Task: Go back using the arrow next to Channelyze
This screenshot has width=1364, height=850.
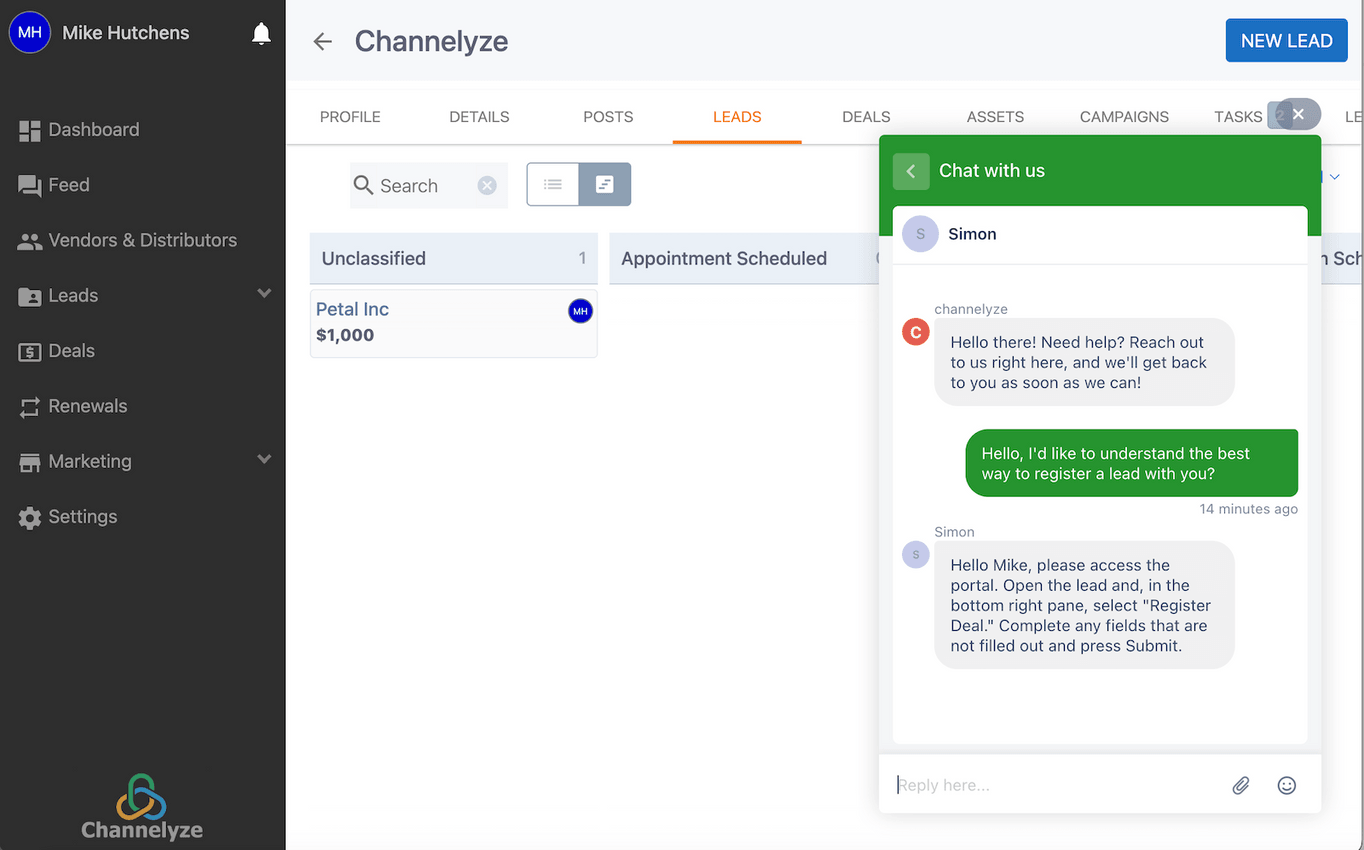Action: tap(321, 41)
